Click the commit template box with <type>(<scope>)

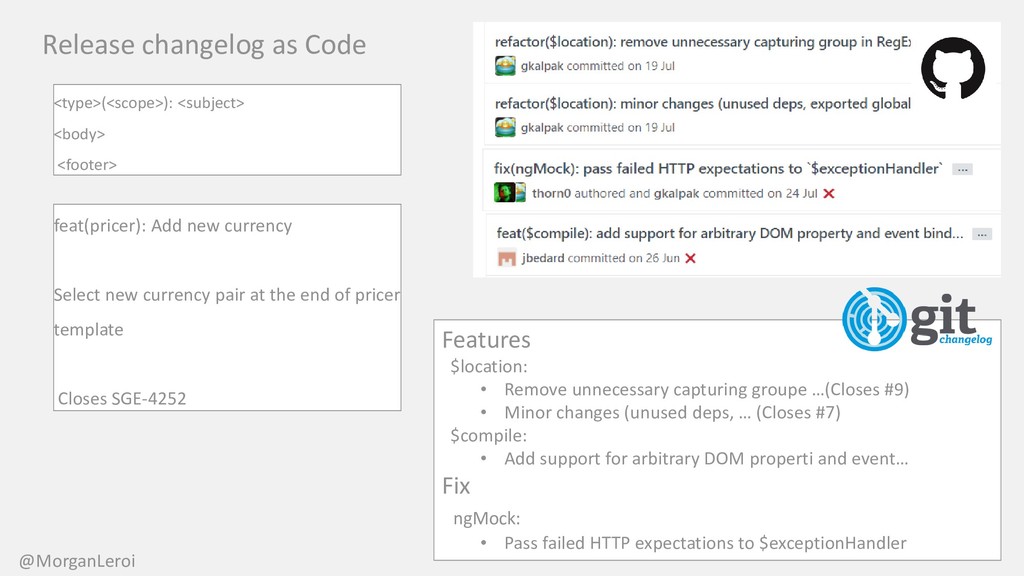(x=227, y=129)
